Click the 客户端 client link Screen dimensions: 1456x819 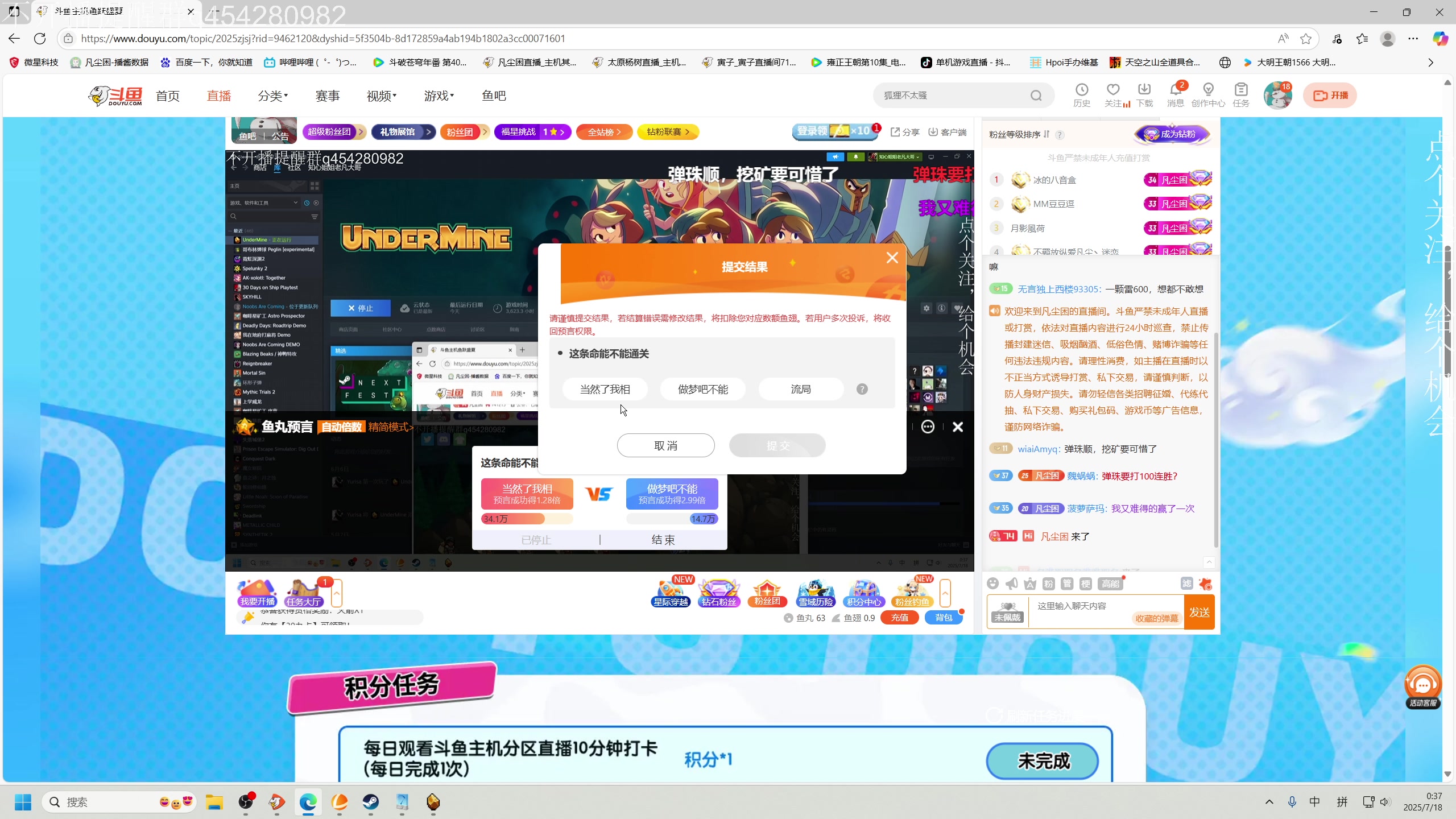[948, 132]
